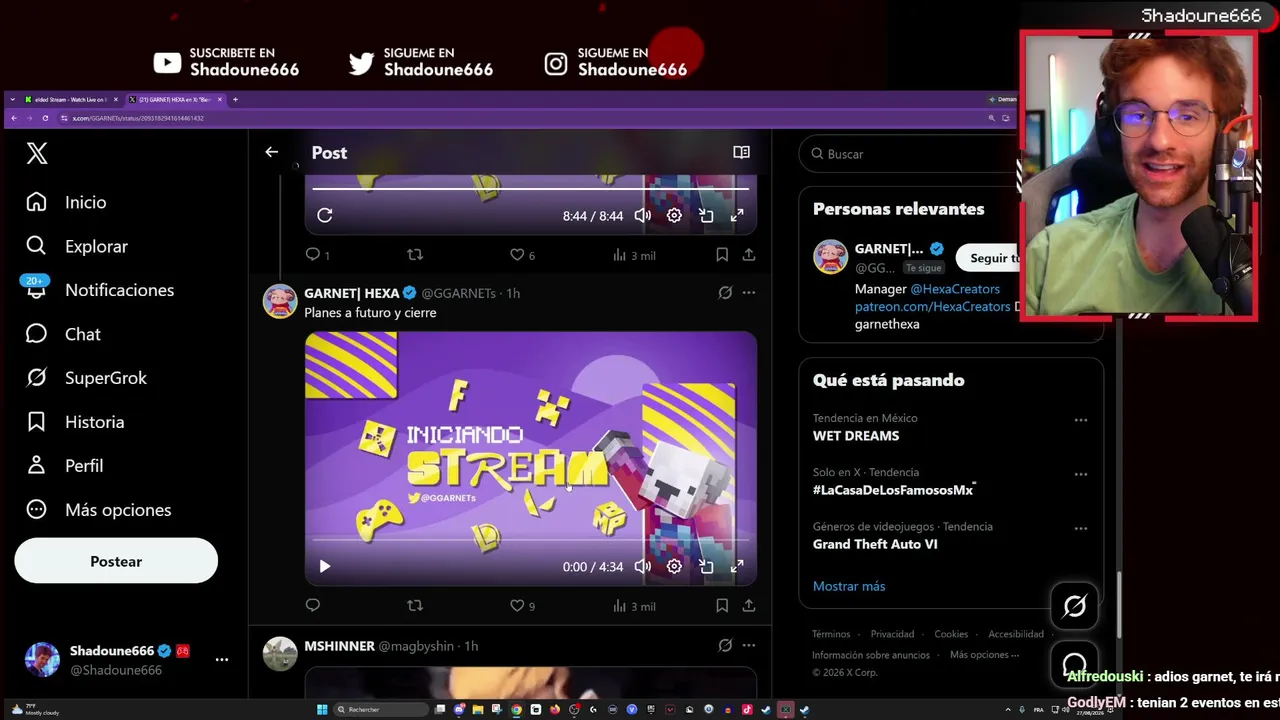
Task: Repost the post with 6 likes
Action: [x=415, y=255]
